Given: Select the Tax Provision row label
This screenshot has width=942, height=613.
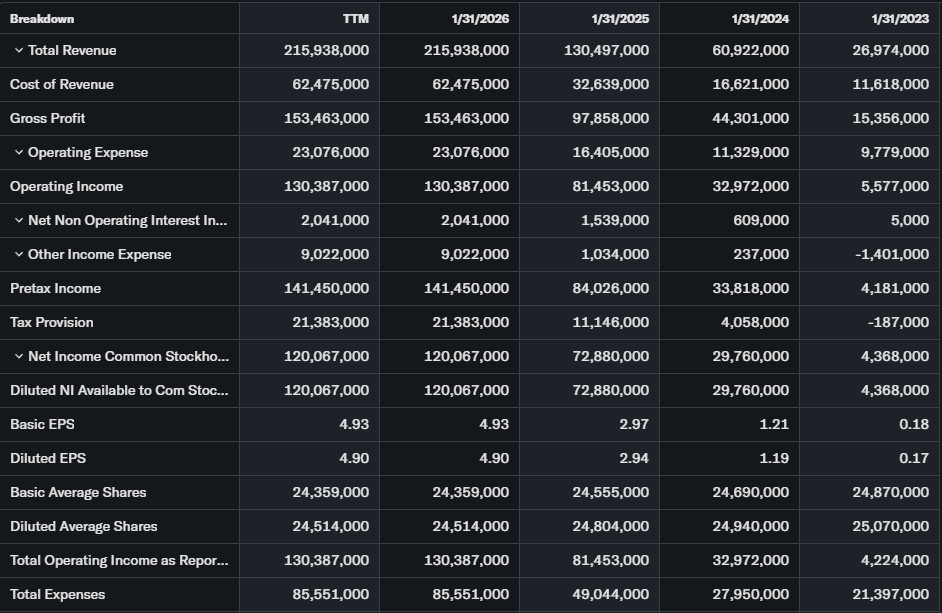Looking at the screenshot, I should click(x=52, y=323).
